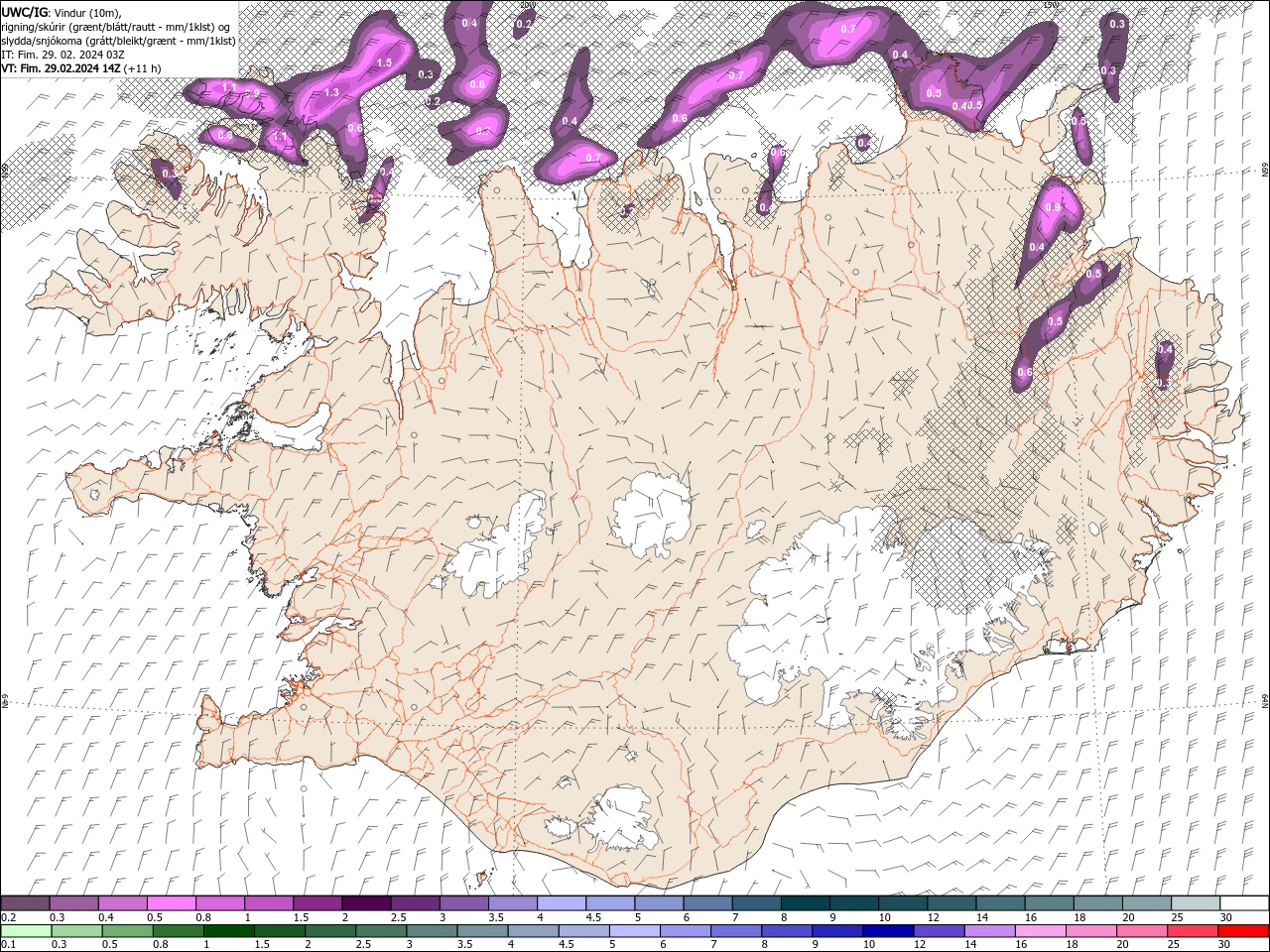Click the "0.1" value label in bottom legend row

[x=9, y=944]
